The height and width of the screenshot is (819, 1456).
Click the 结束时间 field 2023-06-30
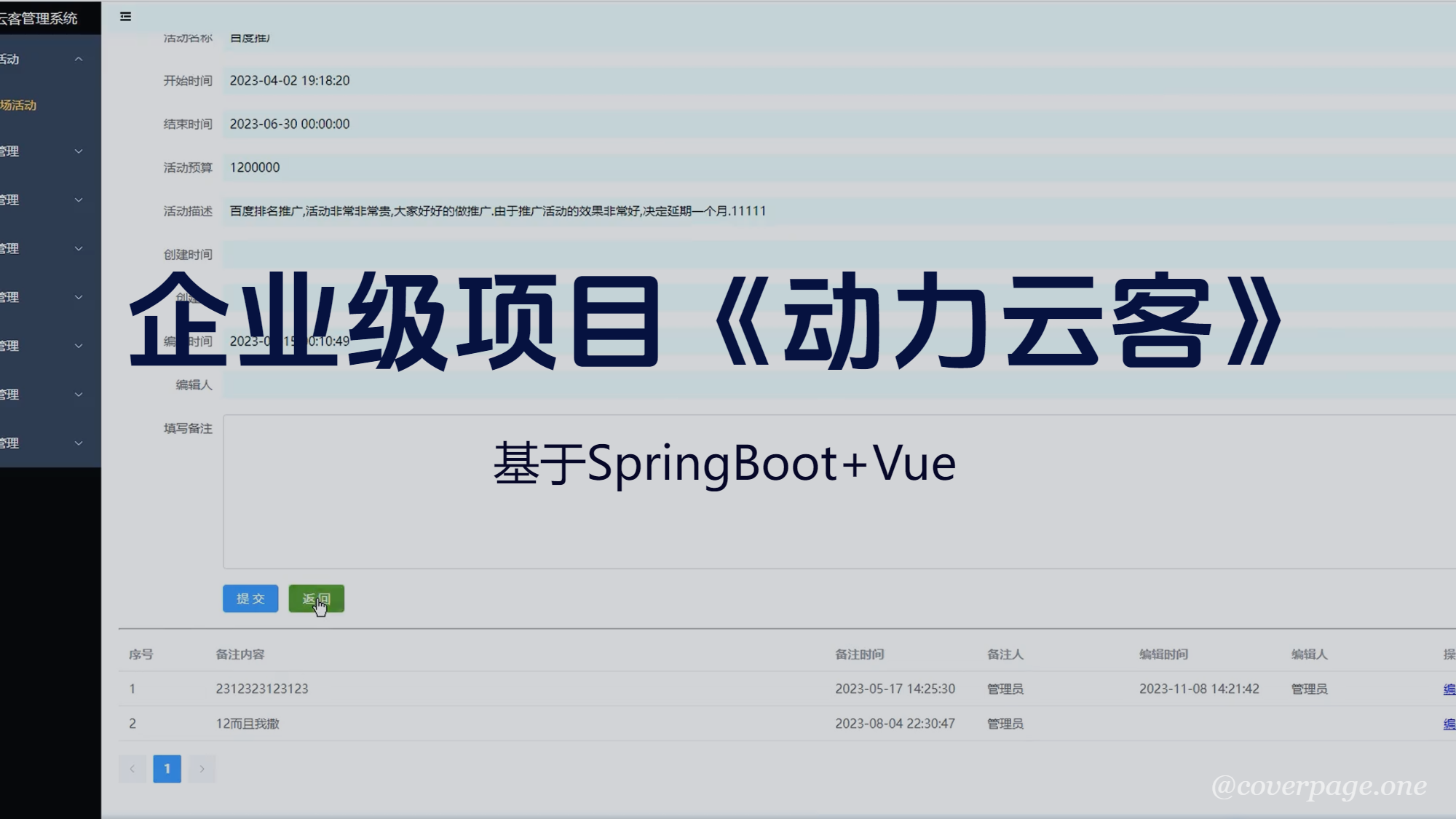[290, 124]
